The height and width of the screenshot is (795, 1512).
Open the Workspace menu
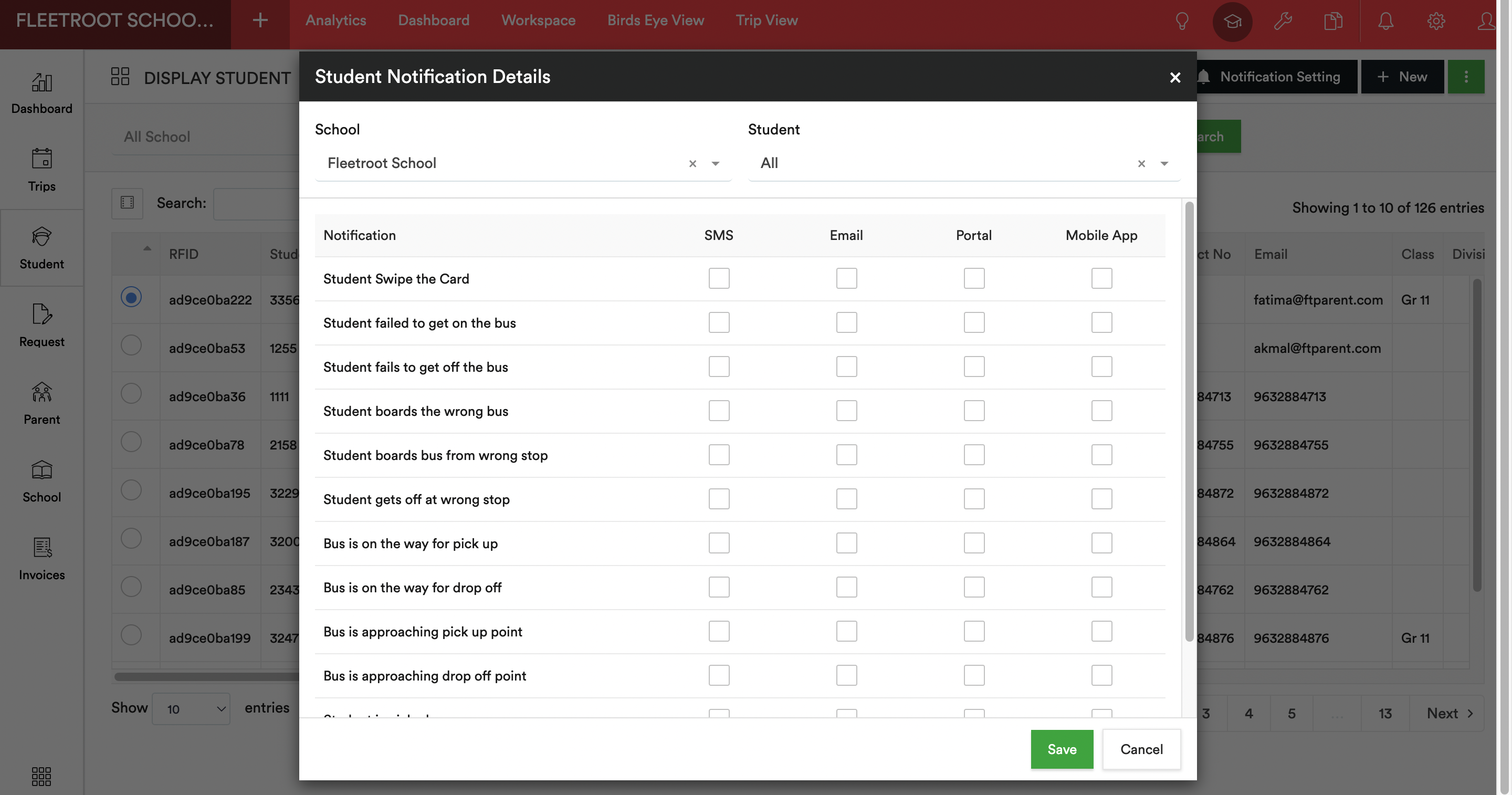click(x=538, y=20)
